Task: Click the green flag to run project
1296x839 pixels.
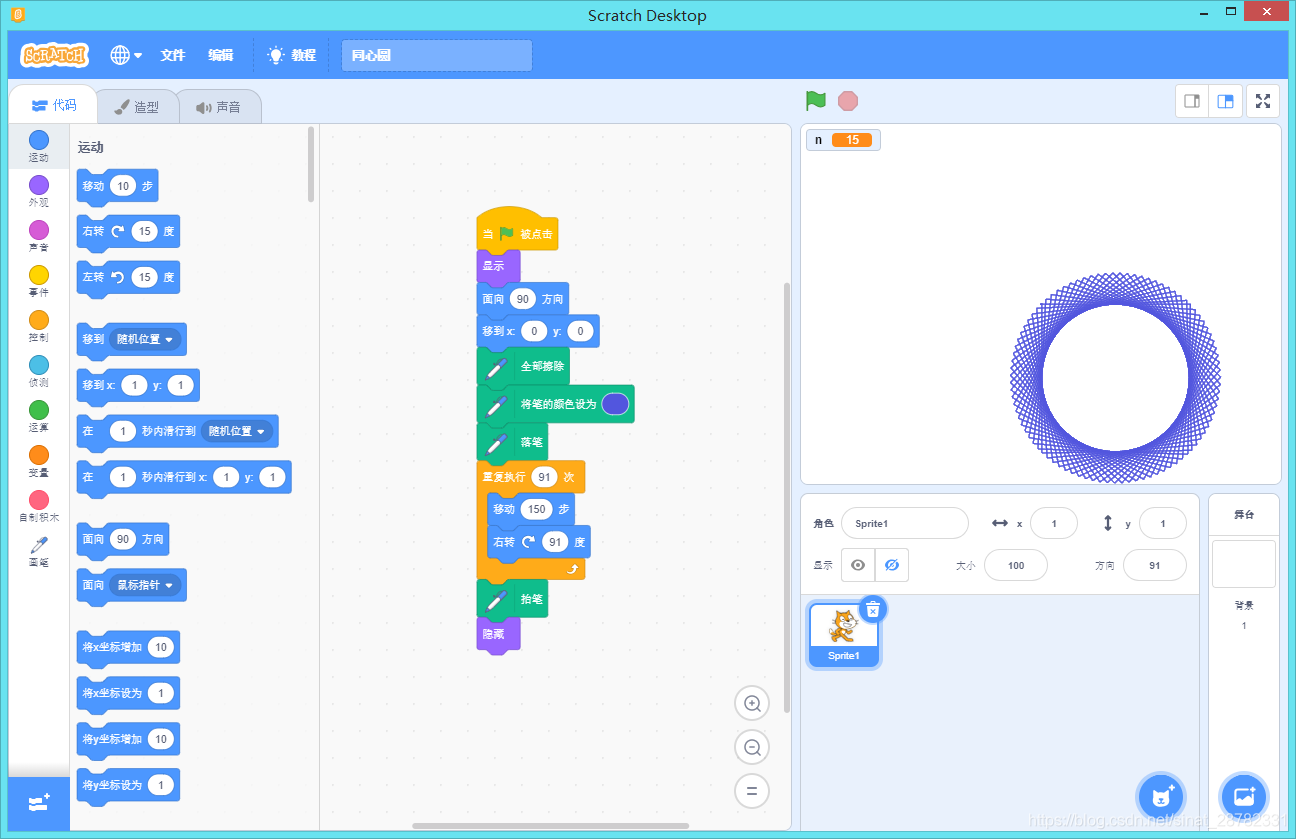Action: click(x=815, y=101)
